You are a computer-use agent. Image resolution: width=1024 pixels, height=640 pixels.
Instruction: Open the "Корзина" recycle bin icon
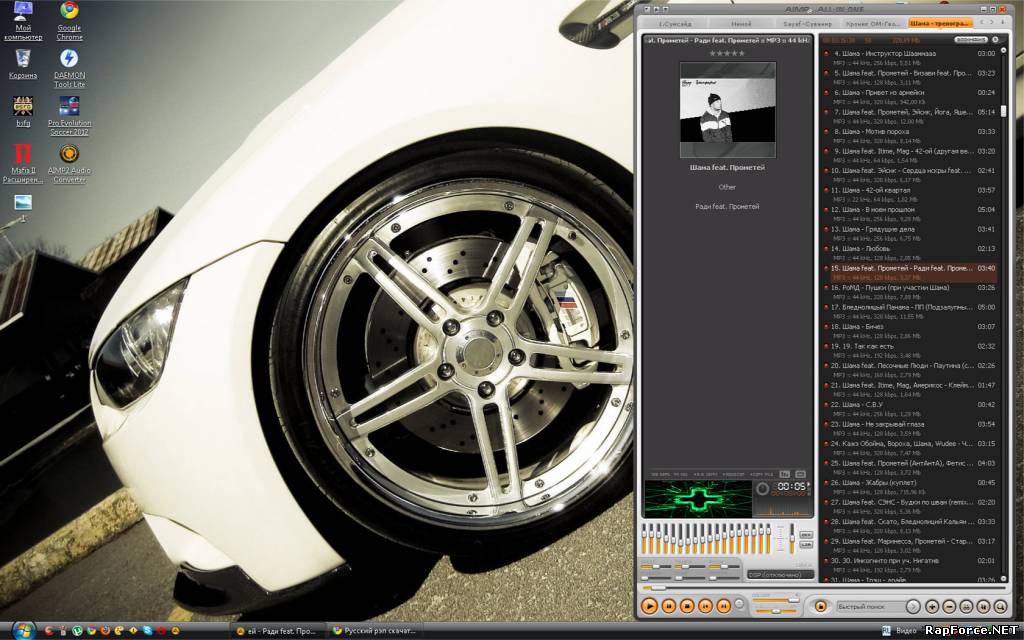[23, 63]
